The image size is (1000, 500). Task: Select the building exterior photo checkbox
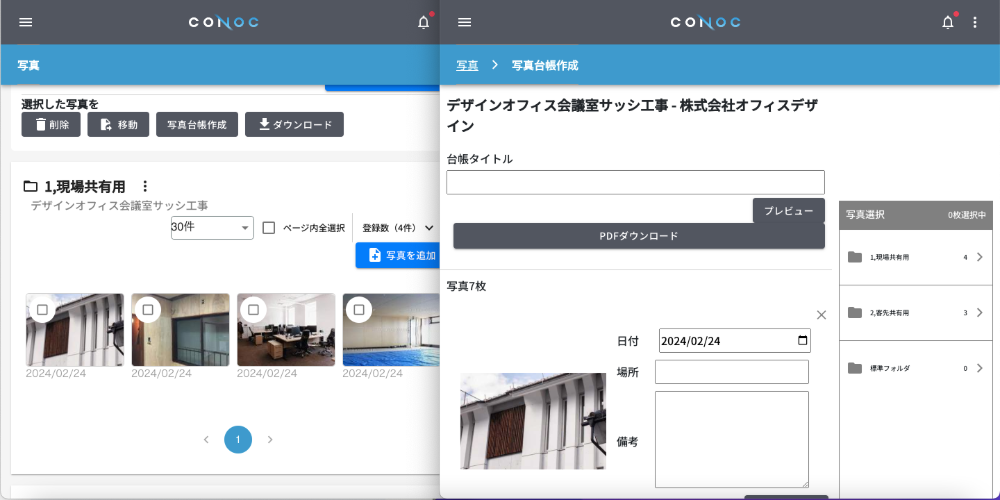(x=42, y=309)
